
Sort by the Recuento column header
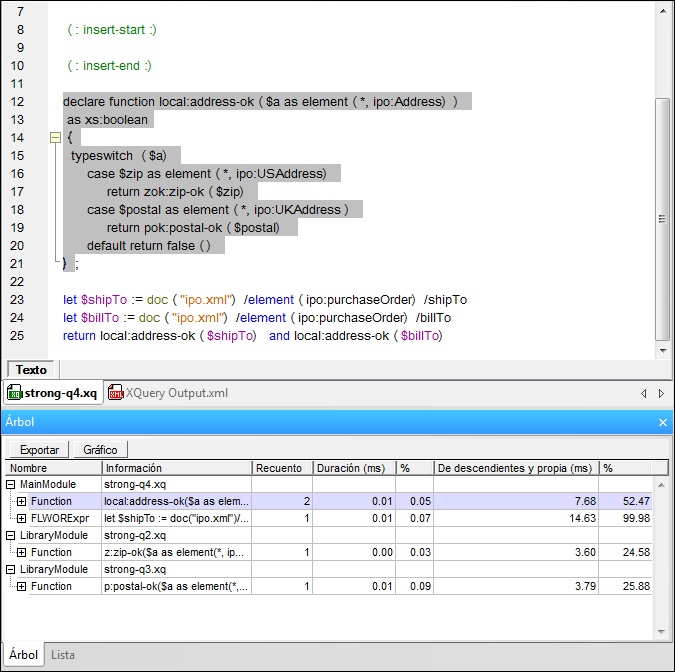(281, 468)
